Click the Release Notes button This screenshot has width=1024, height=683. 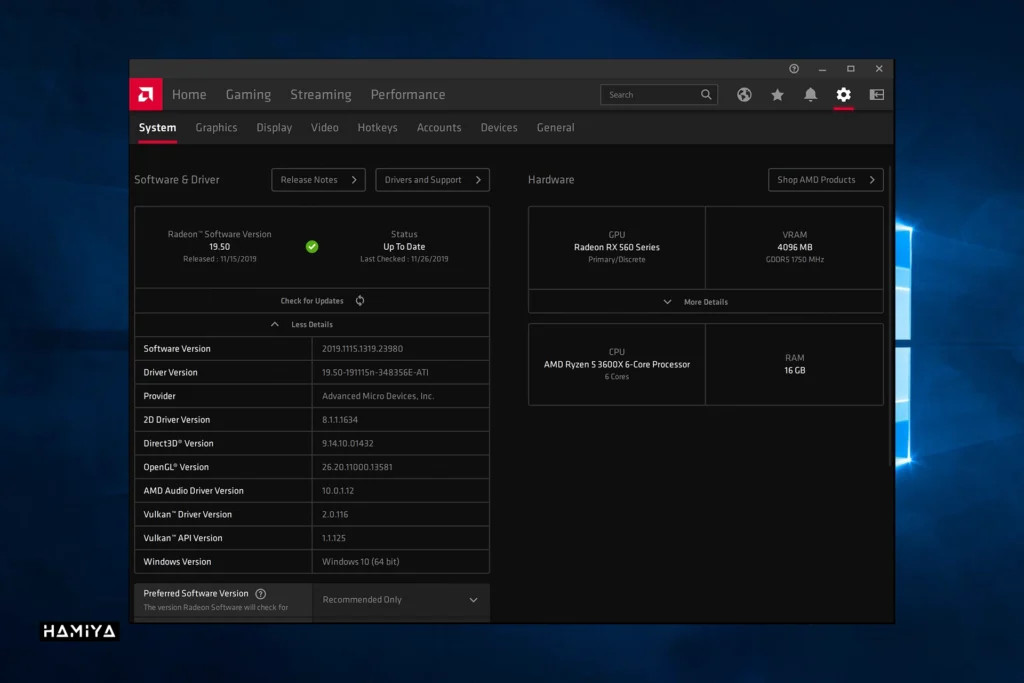[x=318, y=180]
